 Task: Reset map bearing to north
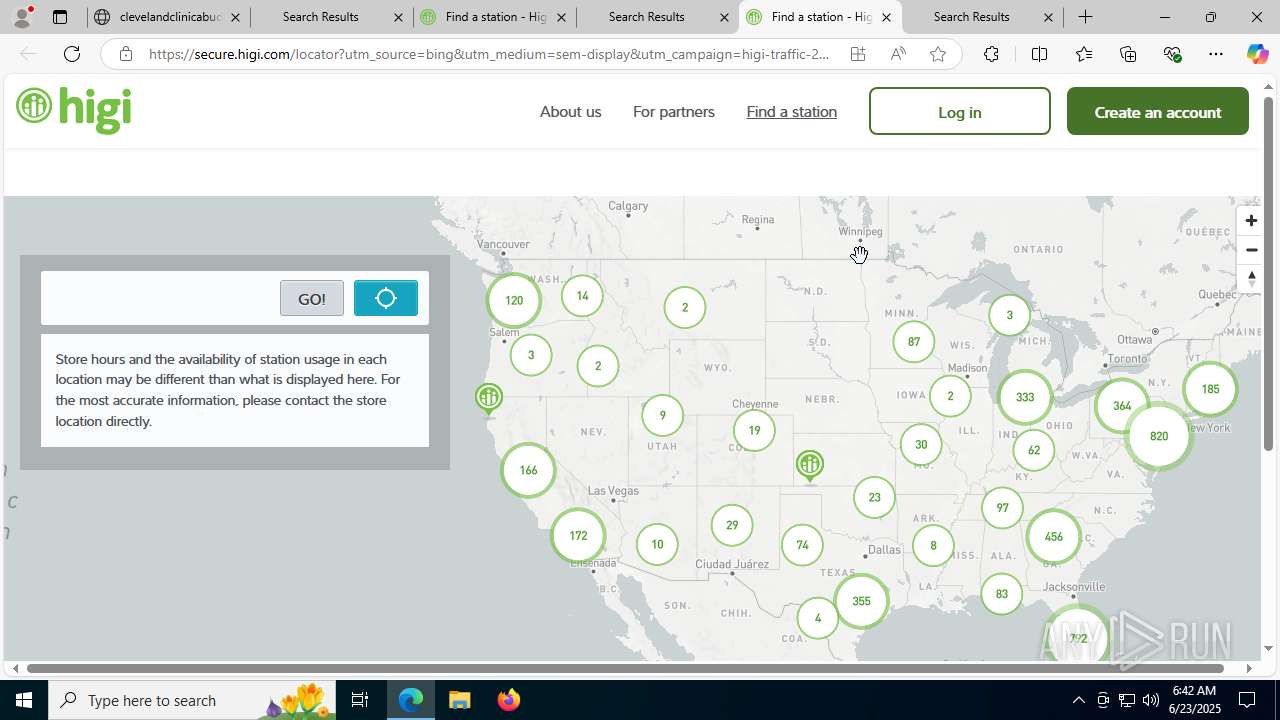click(x=1250, y=279)
